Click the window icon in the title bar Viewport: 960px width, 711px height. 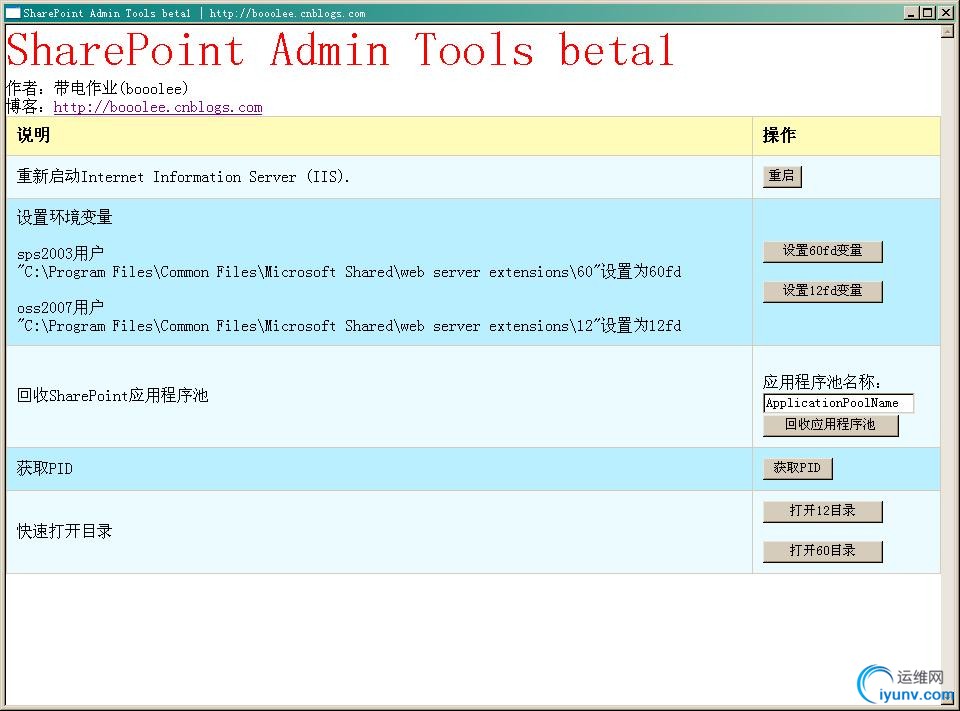[x=13, y=13]
